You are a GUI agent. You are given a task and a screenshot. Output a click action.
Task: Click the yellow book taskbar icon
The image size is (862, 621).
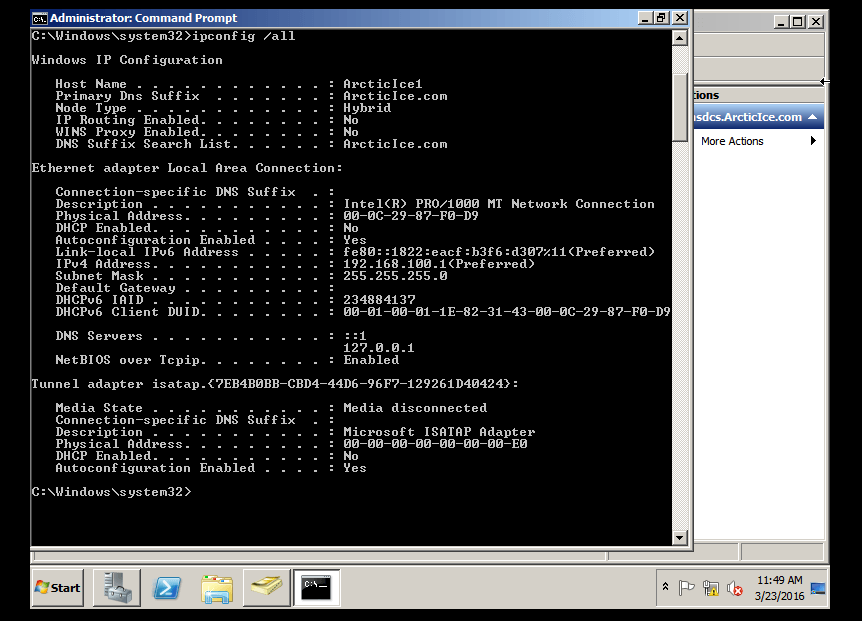click(x=266, y=587)
